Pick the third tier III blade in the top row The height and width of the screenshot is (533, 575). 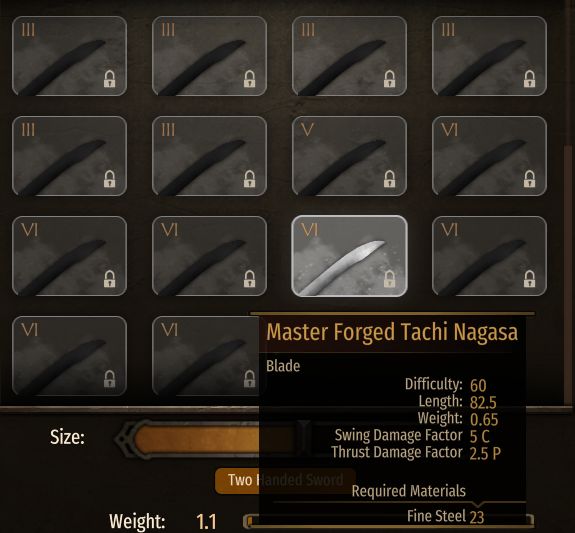(x=349, y=56)
